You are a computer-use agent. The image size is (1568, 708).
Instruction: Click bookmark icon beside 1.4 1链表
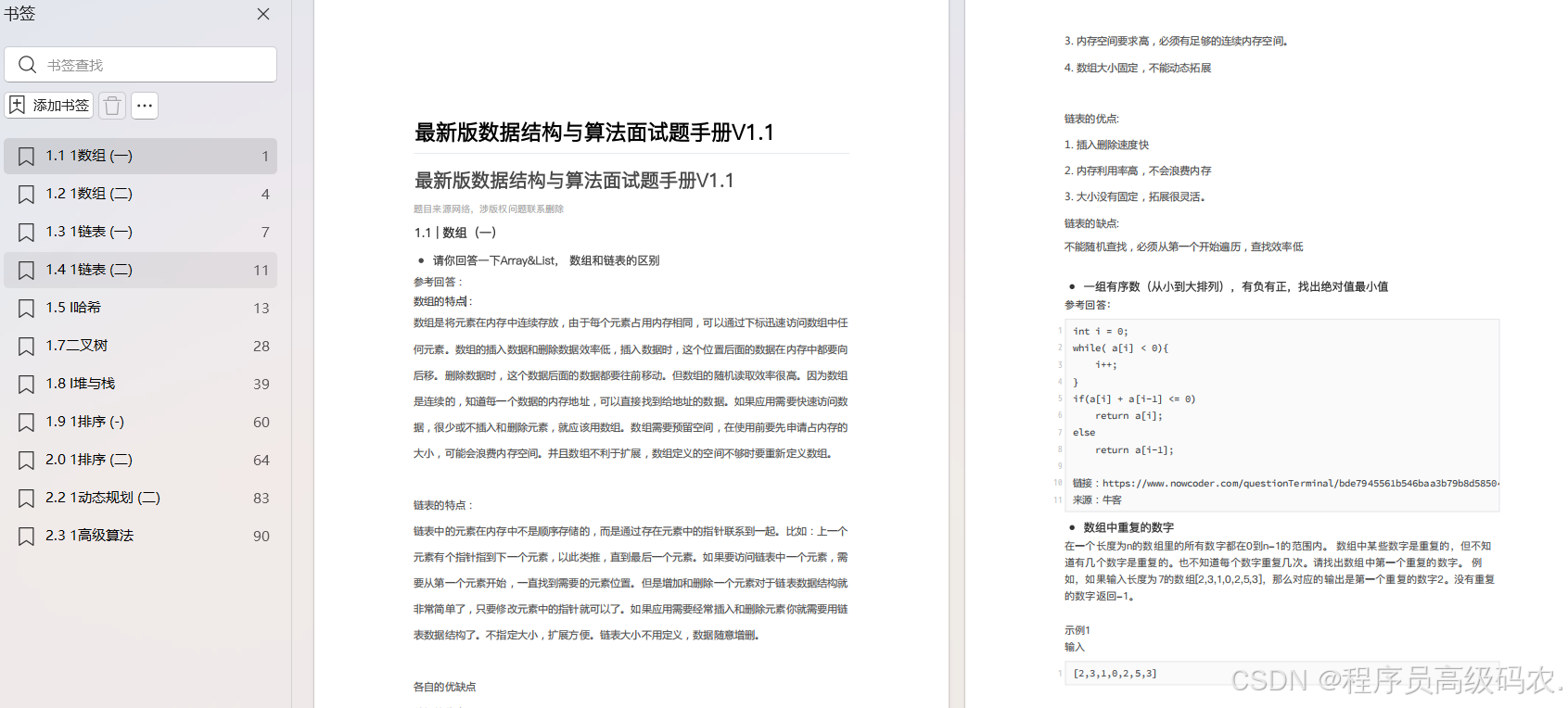pyautogui.click(x=27, y=271)
